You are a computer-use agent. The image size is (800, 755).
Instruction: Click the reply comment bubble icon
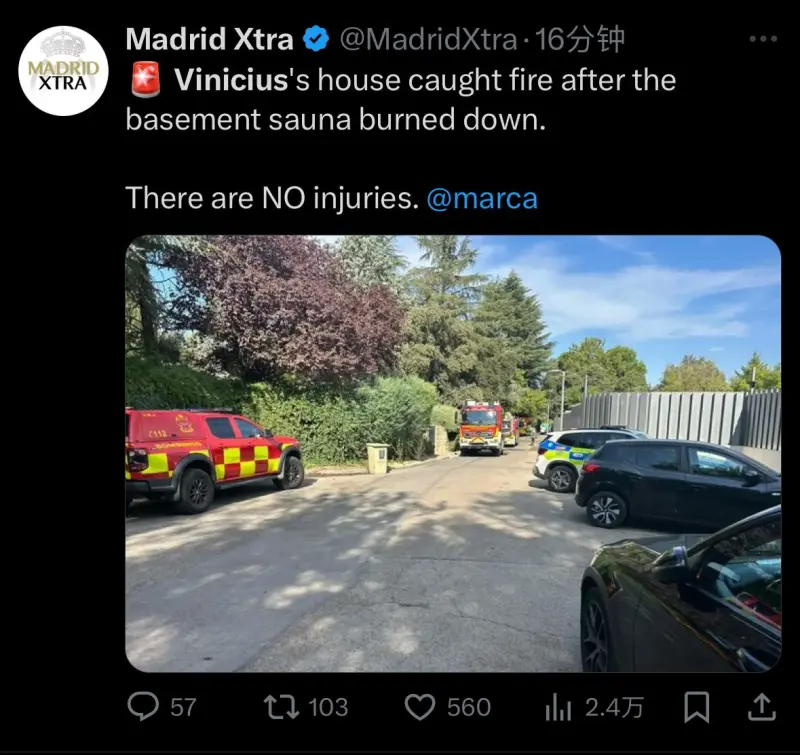[142, 707]
